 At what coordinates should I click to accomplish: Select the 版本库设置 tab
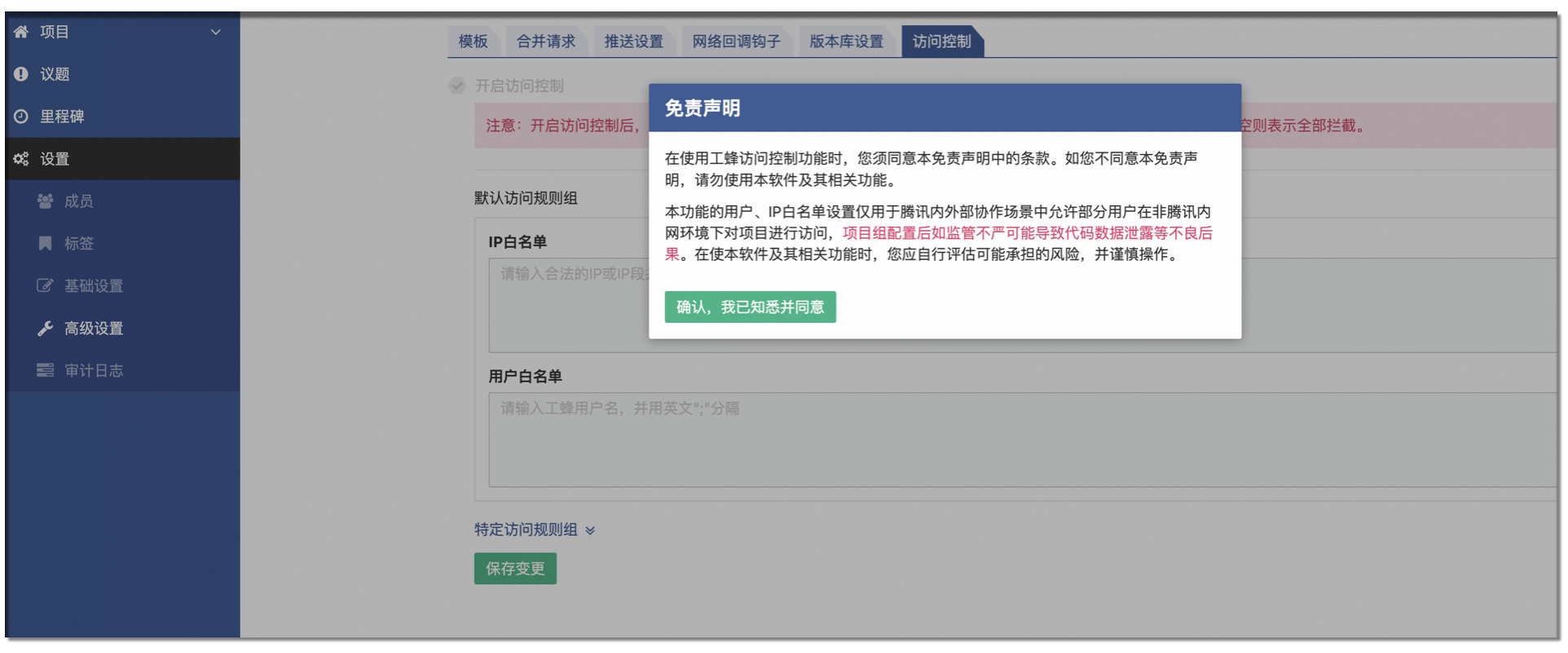pos(847,42)
